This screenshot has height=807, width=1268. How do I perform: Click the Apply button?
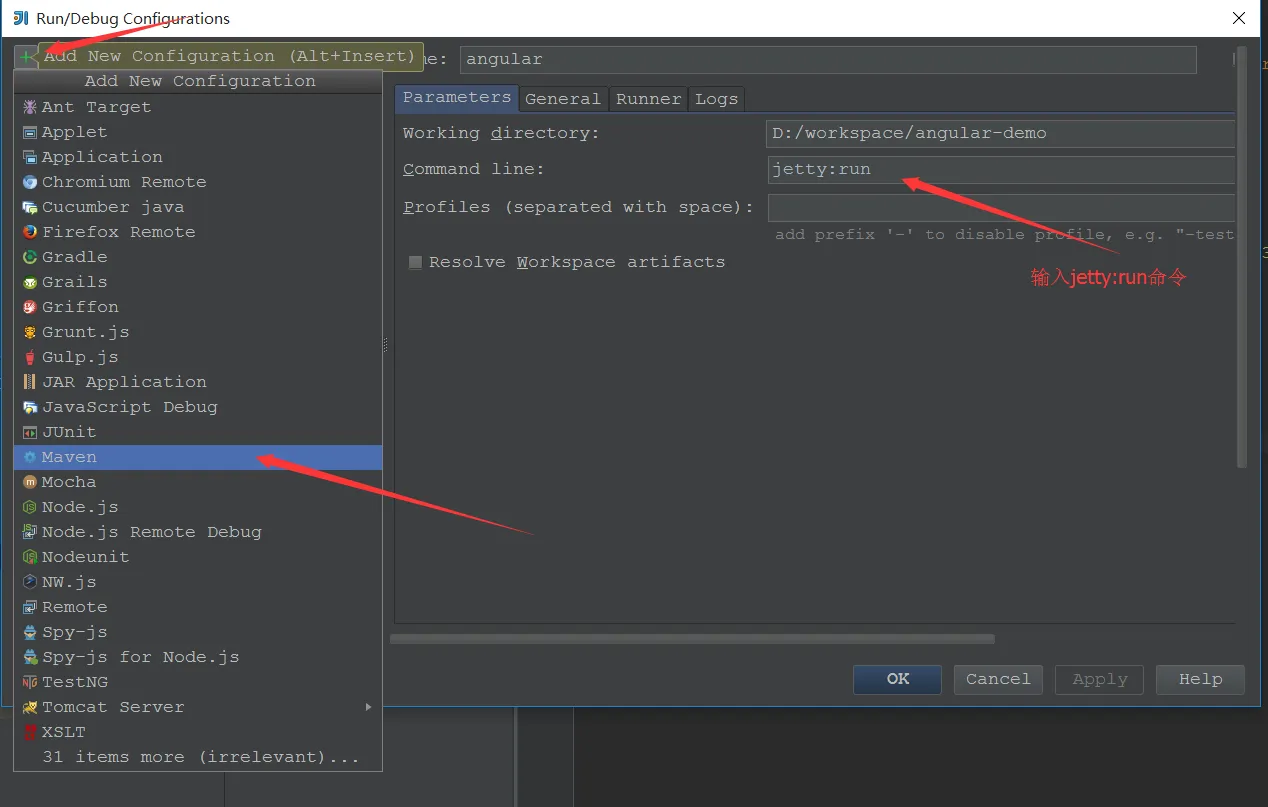pos(1100,679)
